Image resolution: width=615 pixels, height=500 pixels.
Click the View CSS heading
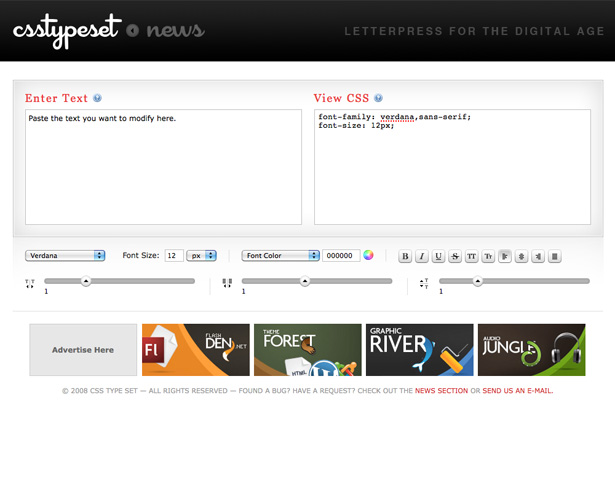click(341, 98)
